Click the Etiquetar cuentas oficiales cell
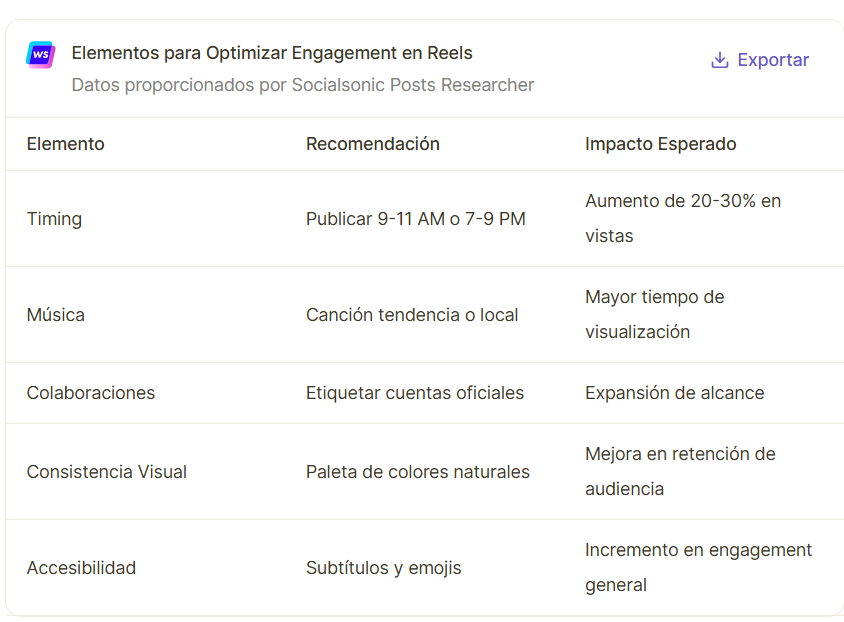Screen dimensions: 844x622 tap(414, 393)
